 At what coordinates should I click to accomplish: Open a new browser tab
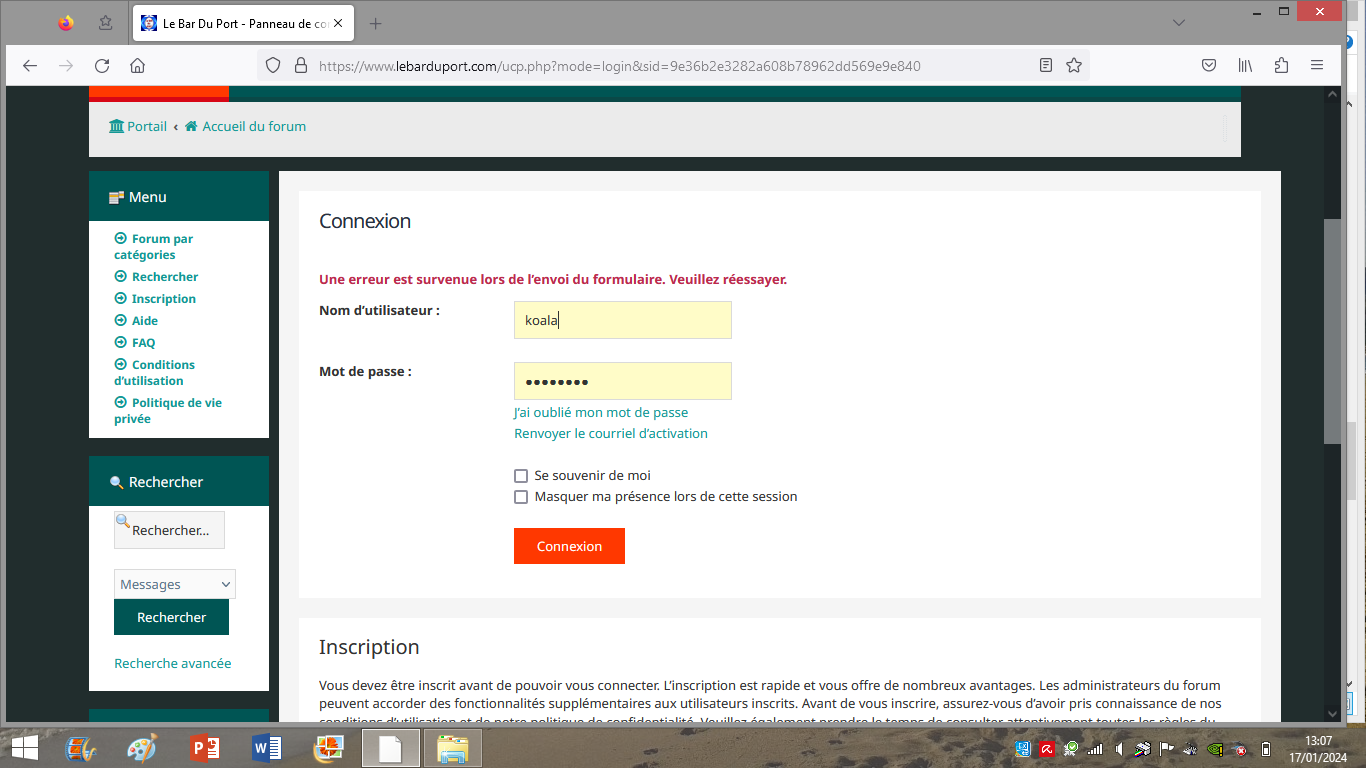click(x=376, y=23)
